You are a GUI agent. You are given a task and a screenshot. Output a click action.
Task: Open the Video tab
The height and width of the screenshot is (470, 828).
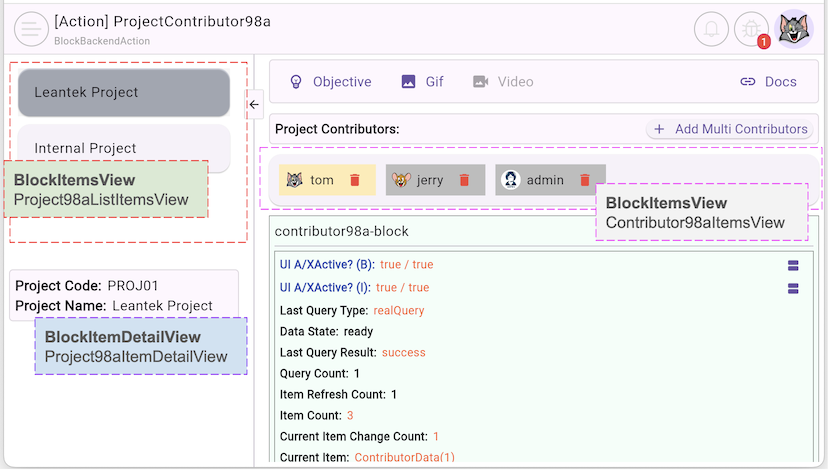click(x=503, y=82)
